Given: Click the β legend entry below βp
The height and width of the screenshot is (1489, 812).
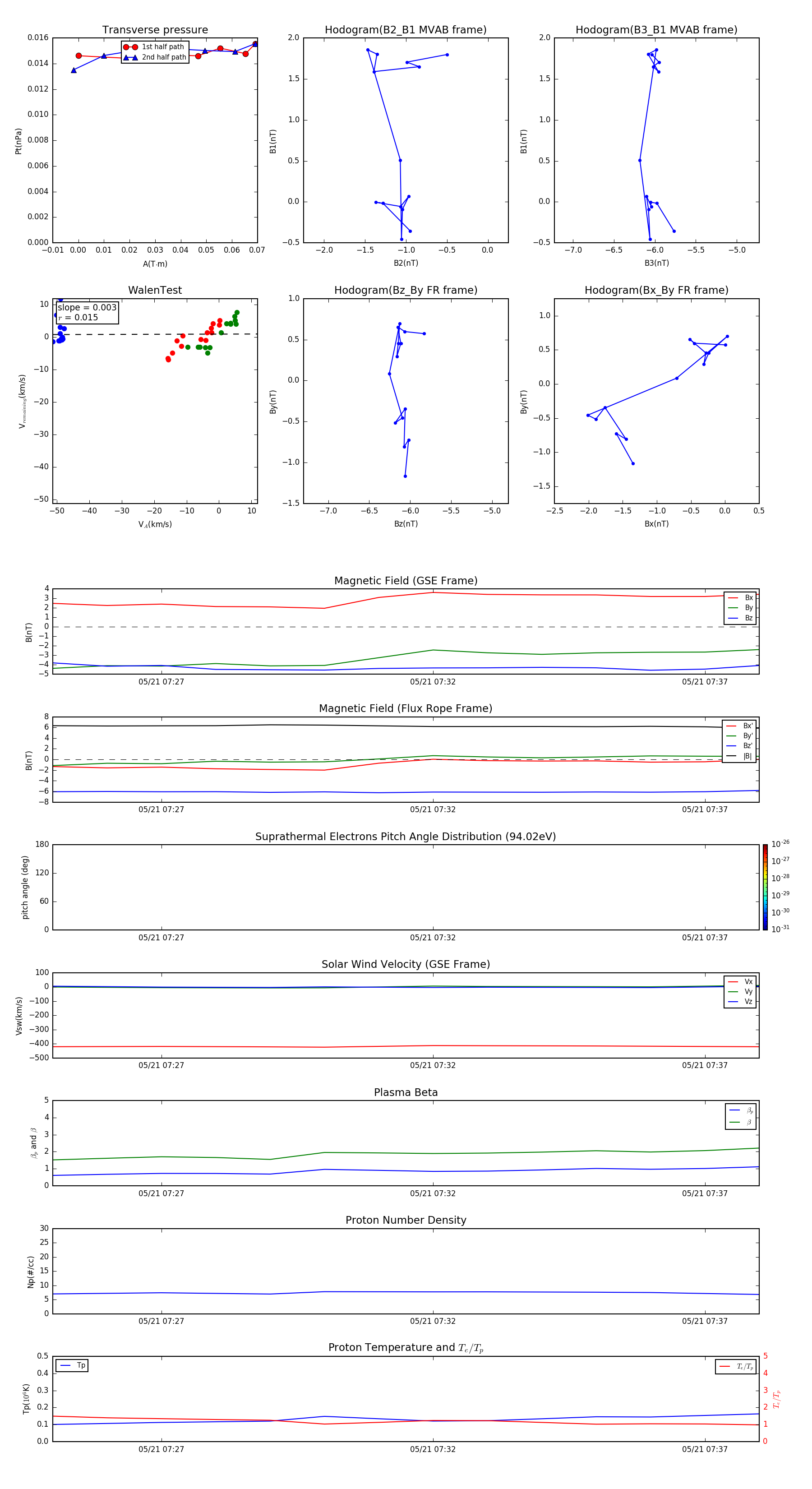Looking at the screenshot, I should (x=741, y=1123).
